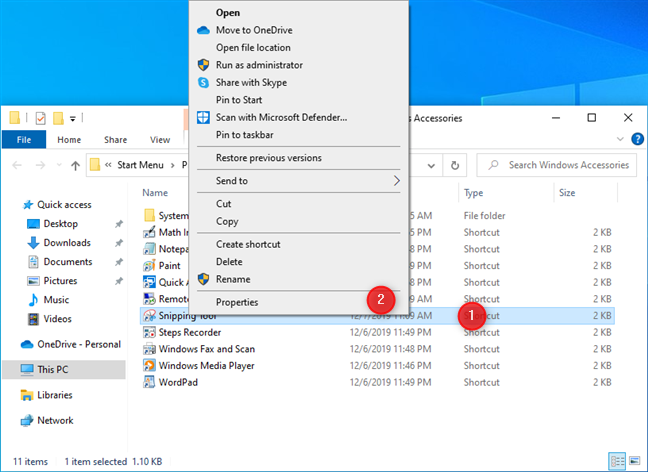Switch to the Share ribbon tab
The image size is (648, 472).
tap(115, 140)
